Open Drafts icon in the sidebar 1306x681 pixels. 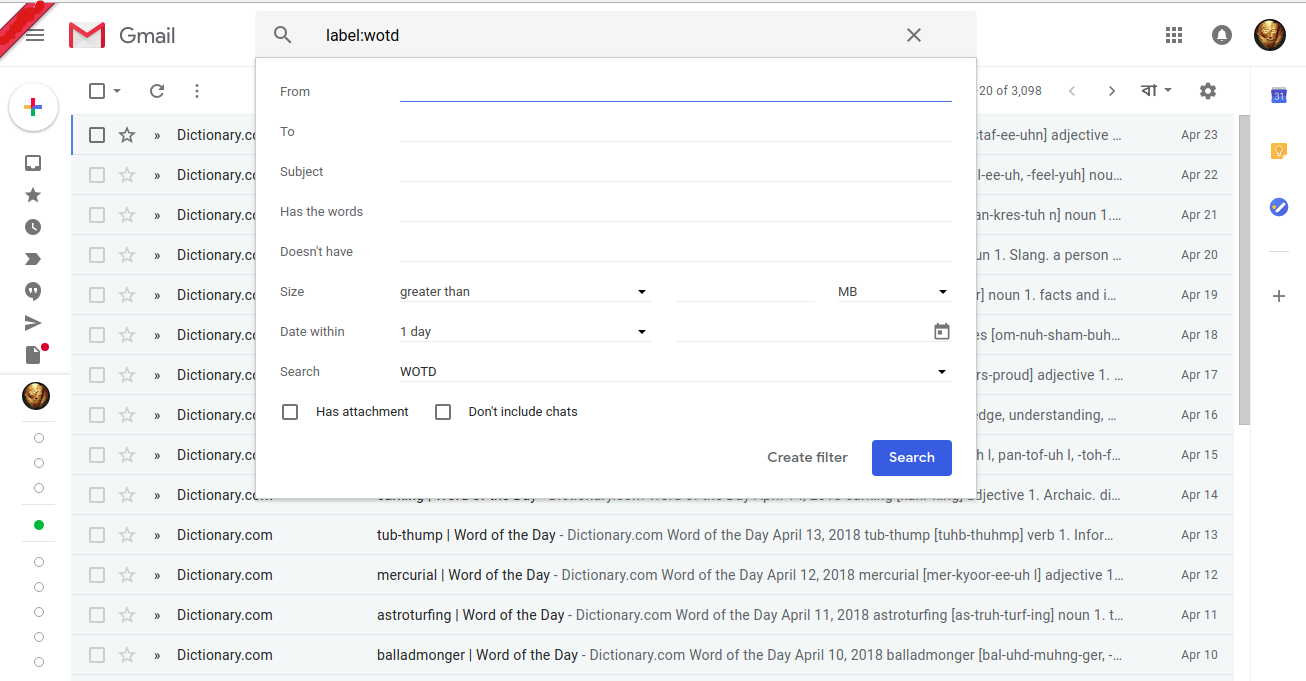[x=33, y=355]
